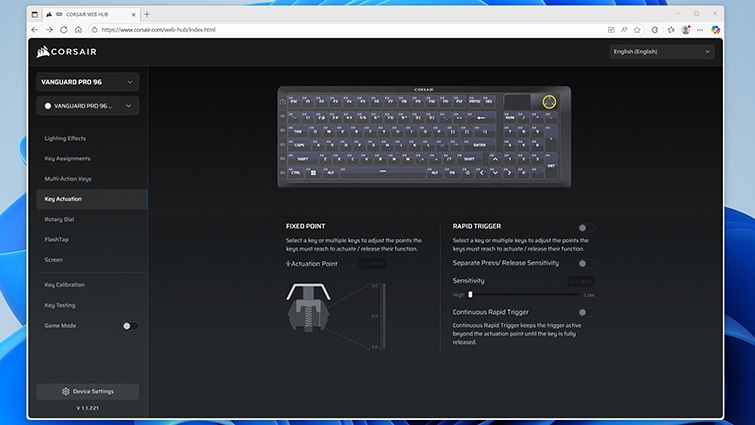
Task: Select Key Actuation menu item
Action: [x=91, y=199]
